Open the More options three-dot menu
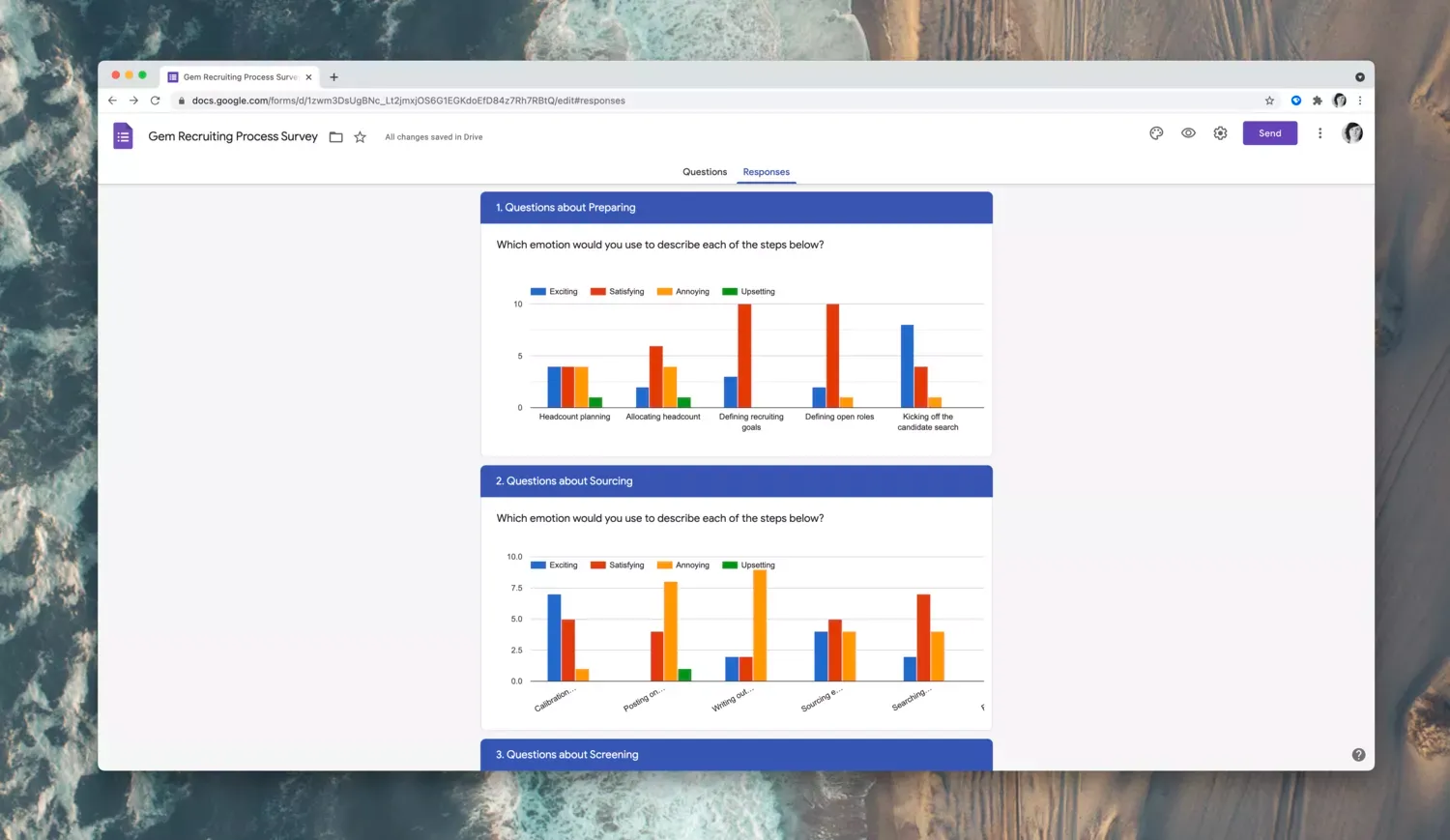The width and height of the screenshot is (1450, 840). pyautogui.click(x=1319, y=133)
